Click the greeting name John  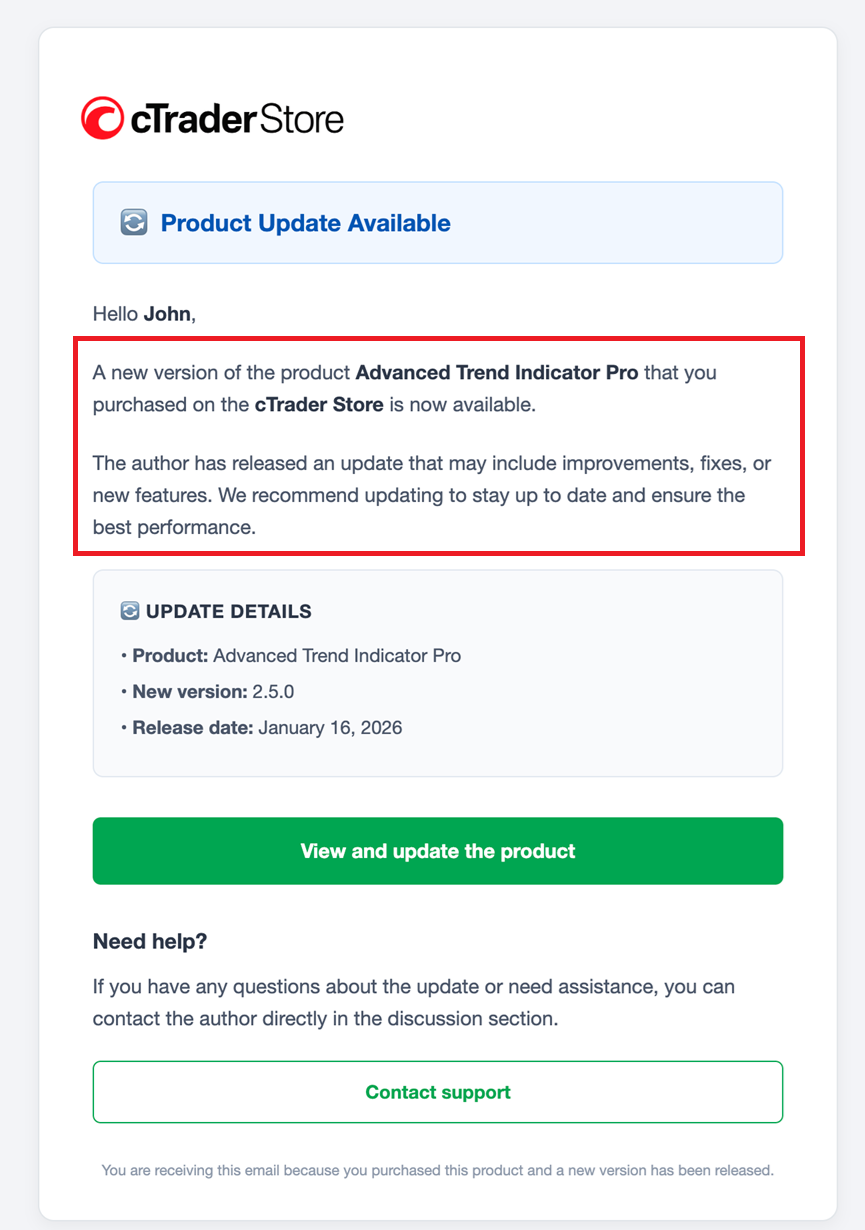(x=167, y=314)
